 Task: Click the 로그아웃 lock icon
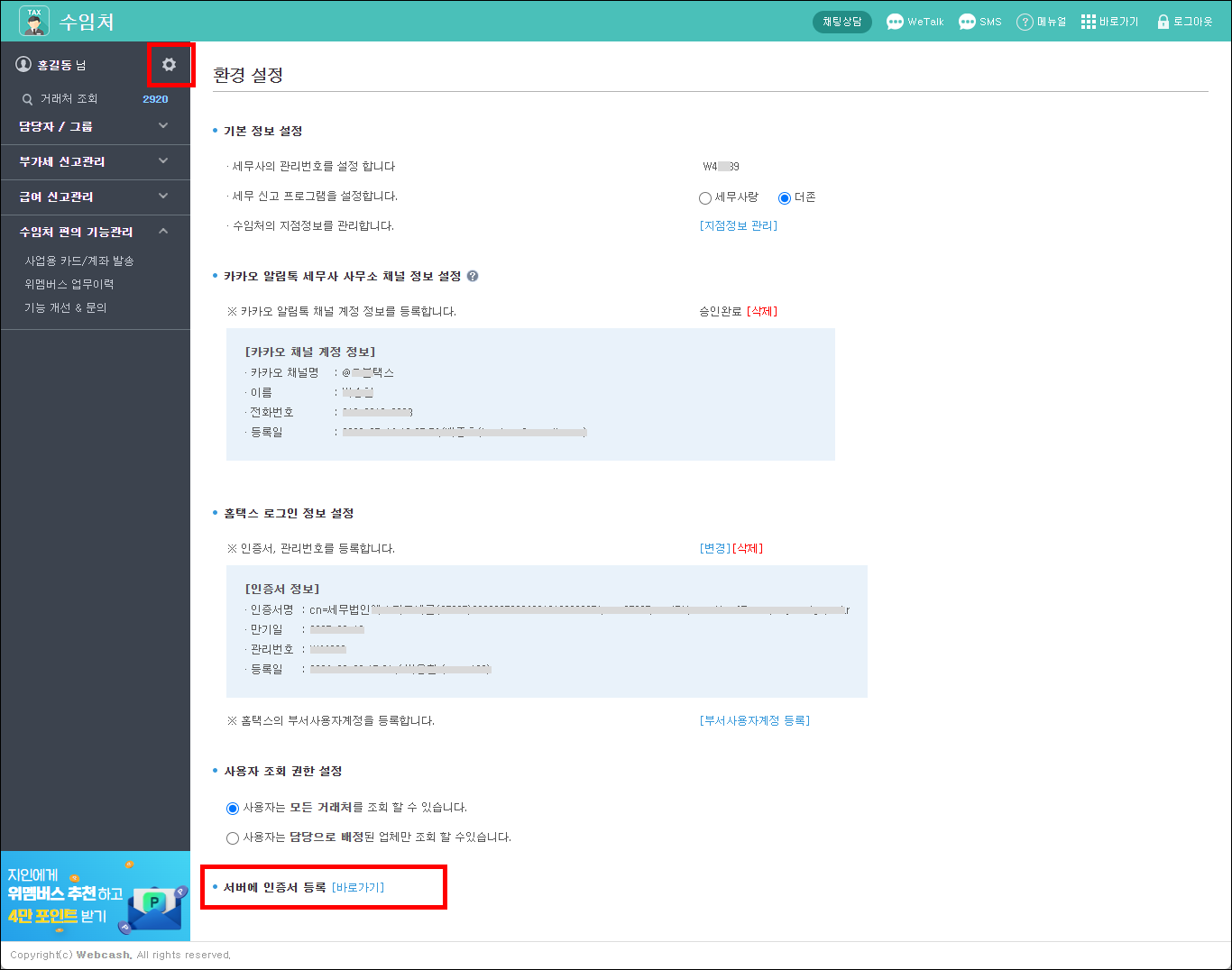tap(1163, 22)
